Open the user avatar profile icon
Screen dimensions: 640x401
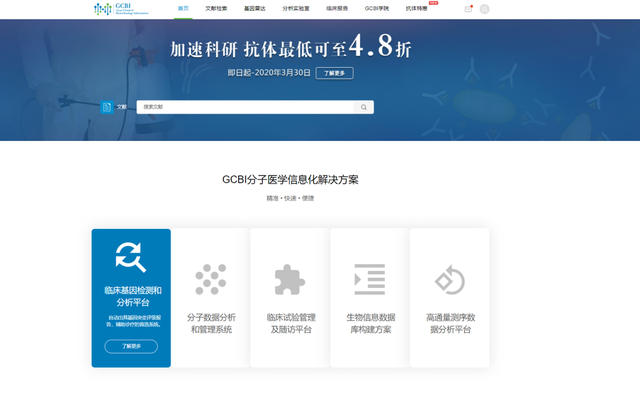point(484,9)
